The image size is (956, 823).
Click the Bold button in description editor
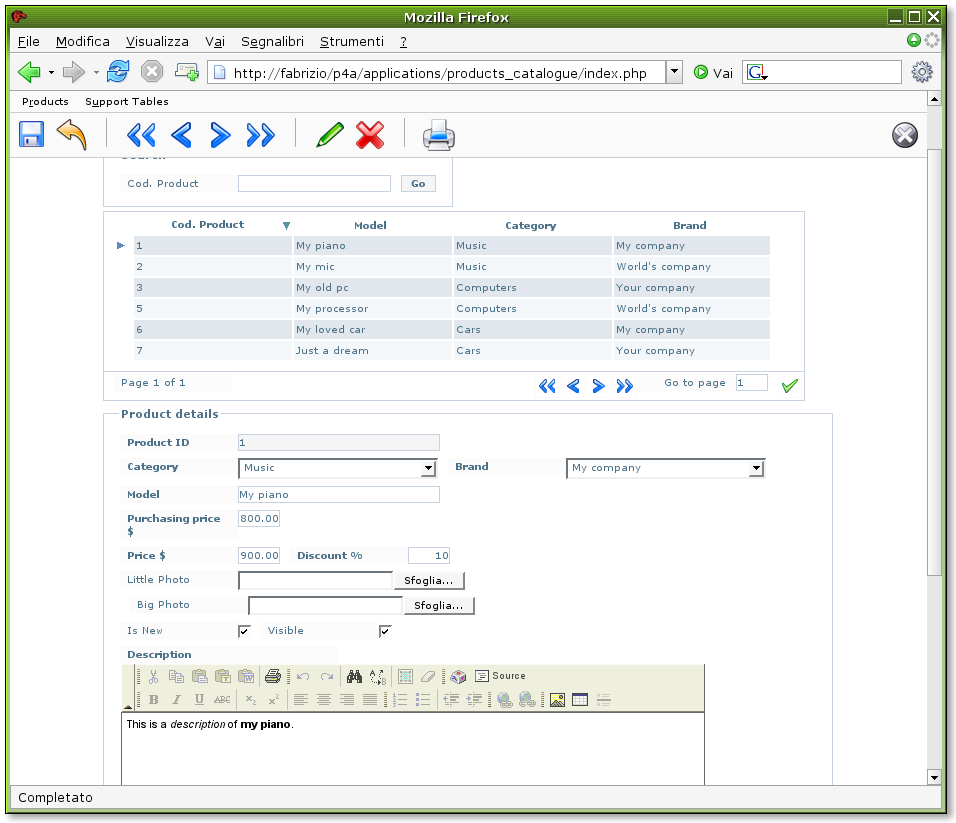tap(153, 700)
